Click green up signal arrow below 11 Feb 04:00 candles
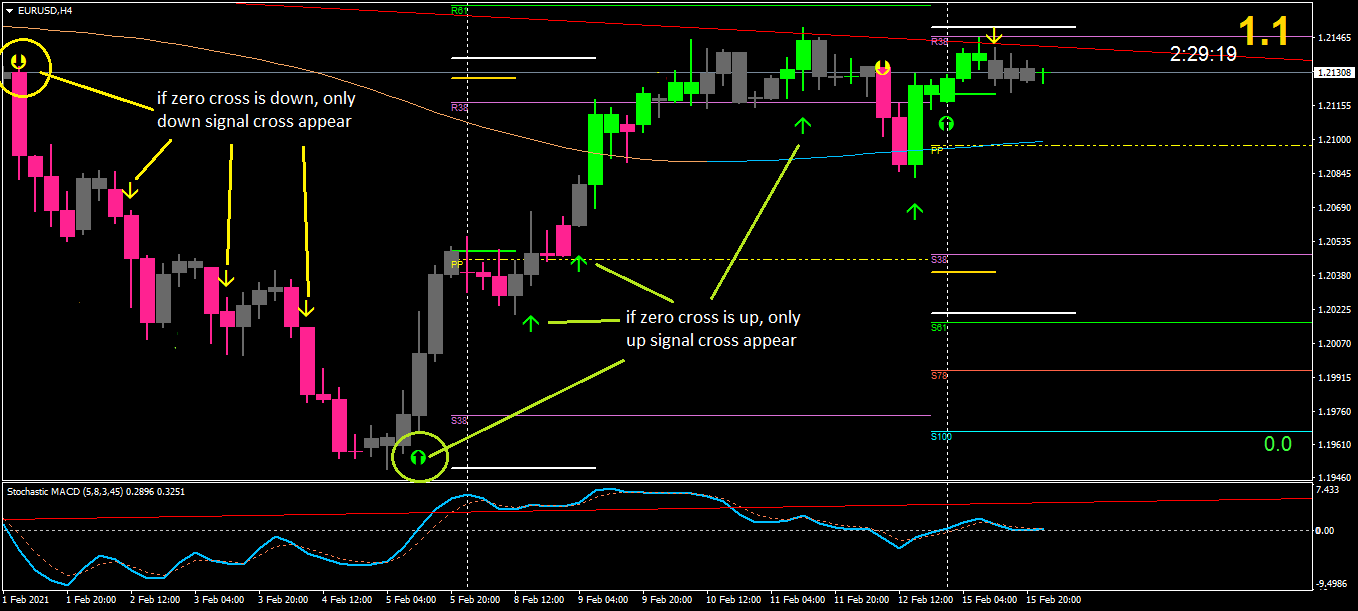1358x611 pixels. pyautogui.click(x=802, y=124)
